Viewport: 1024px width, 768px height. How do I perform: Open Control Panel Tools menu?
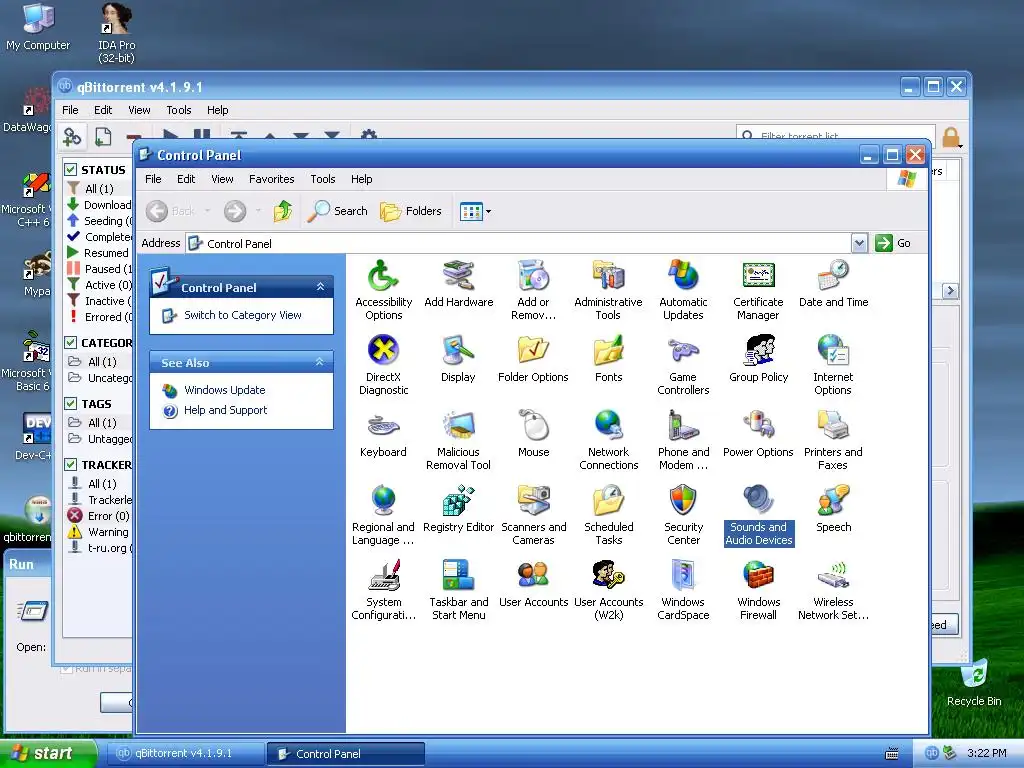point(323,179)
